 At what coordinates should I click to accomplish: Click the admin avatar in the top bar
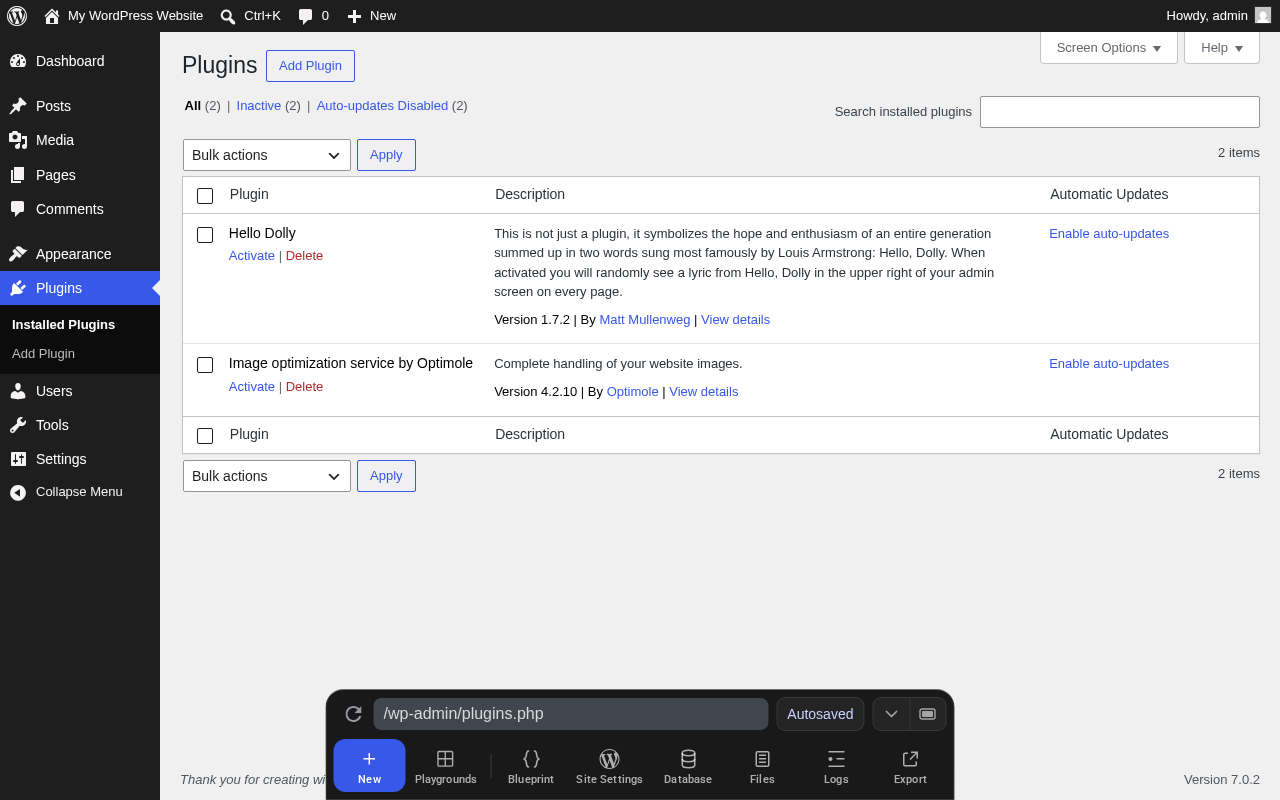pyautogui.click(x=1263, y=15)
